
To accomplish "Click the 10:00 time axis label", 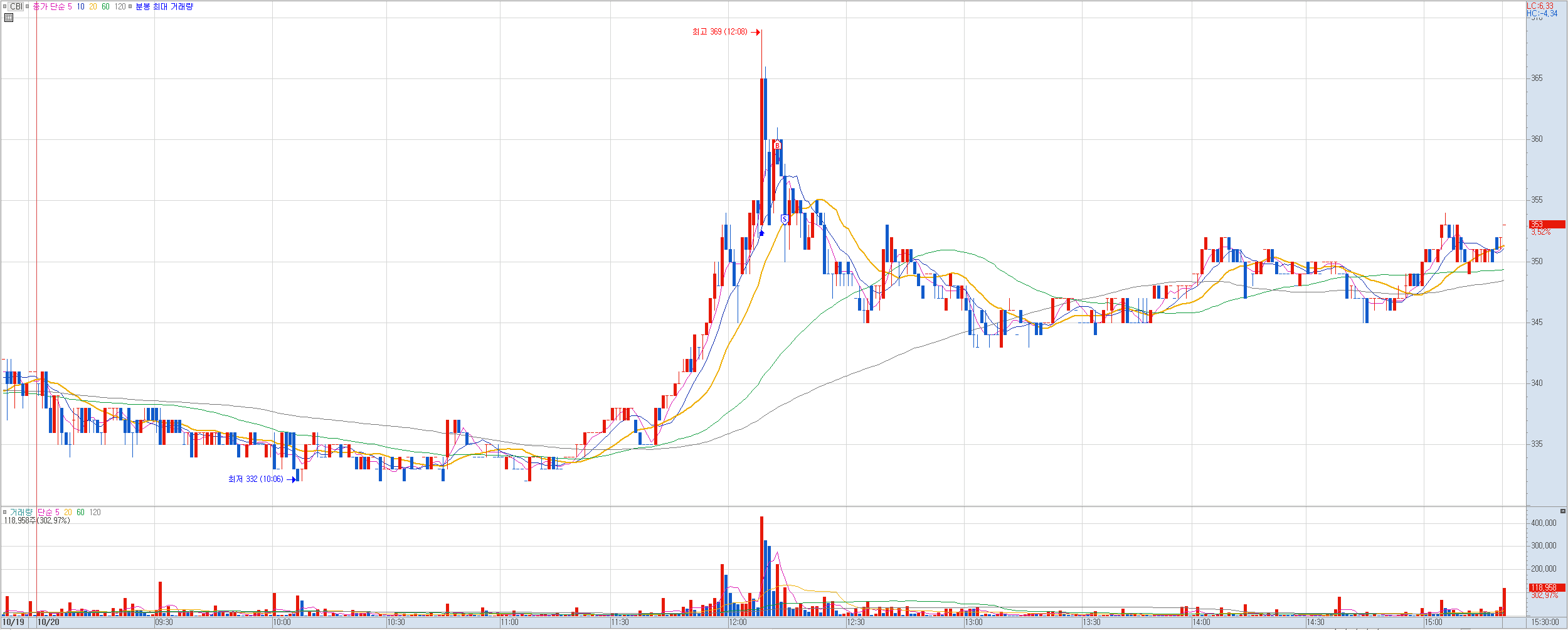I will click(x=282, y=622).
